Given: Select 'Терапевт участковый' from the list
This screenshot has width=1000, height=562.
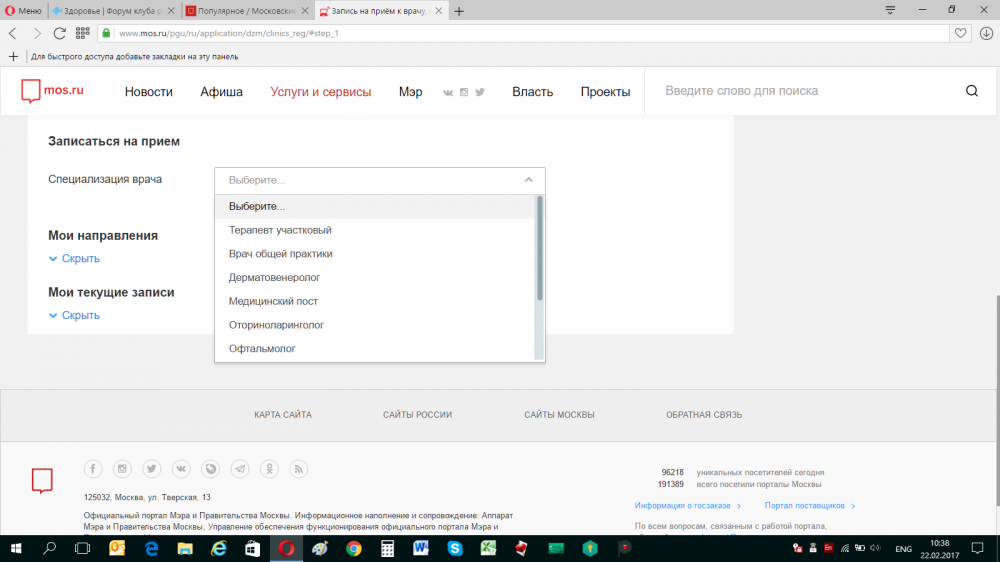Looking at the screenshot, I should (280, 230).
